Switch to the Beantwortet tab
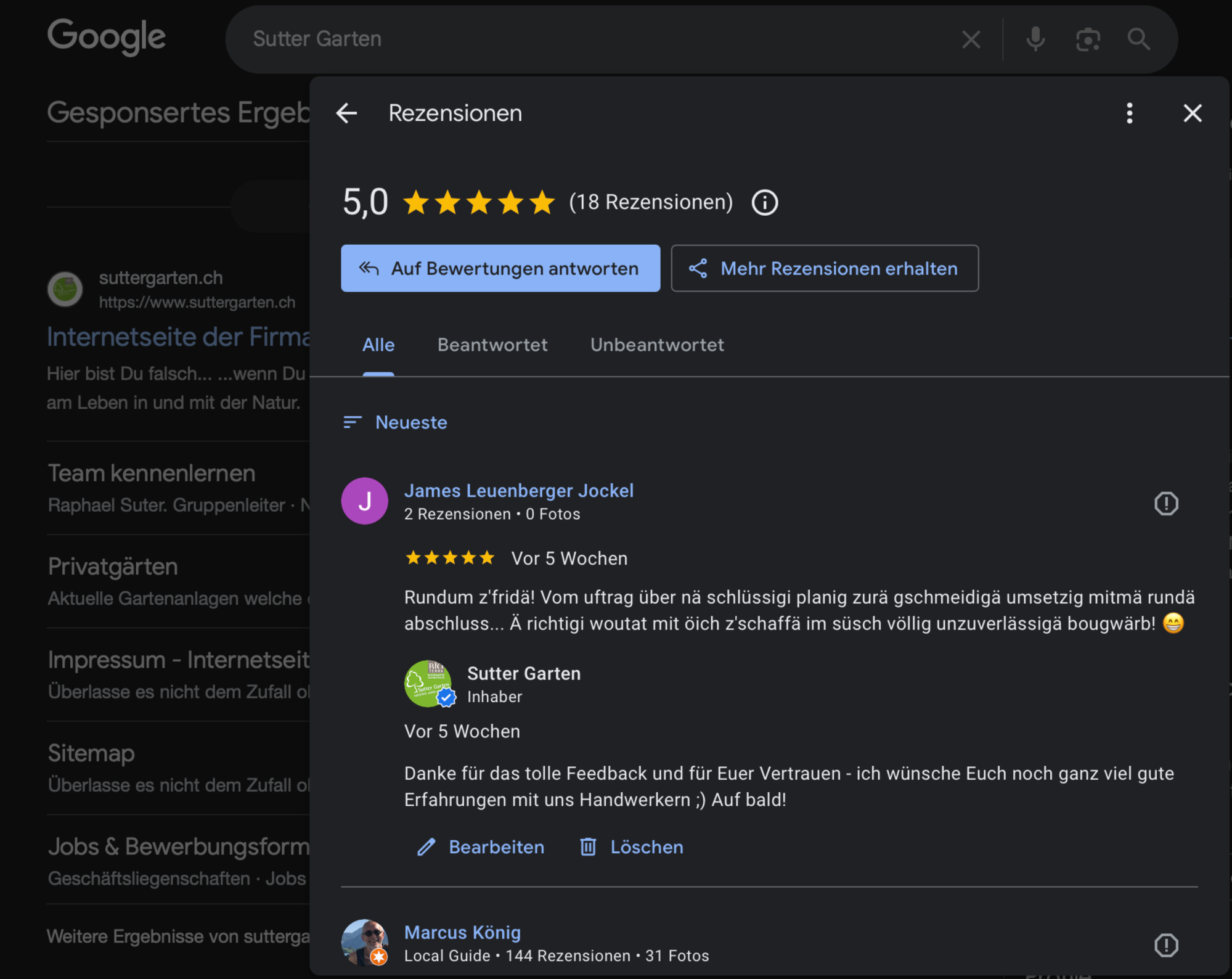The image size is (1232, 979). (x=492, y=345)
